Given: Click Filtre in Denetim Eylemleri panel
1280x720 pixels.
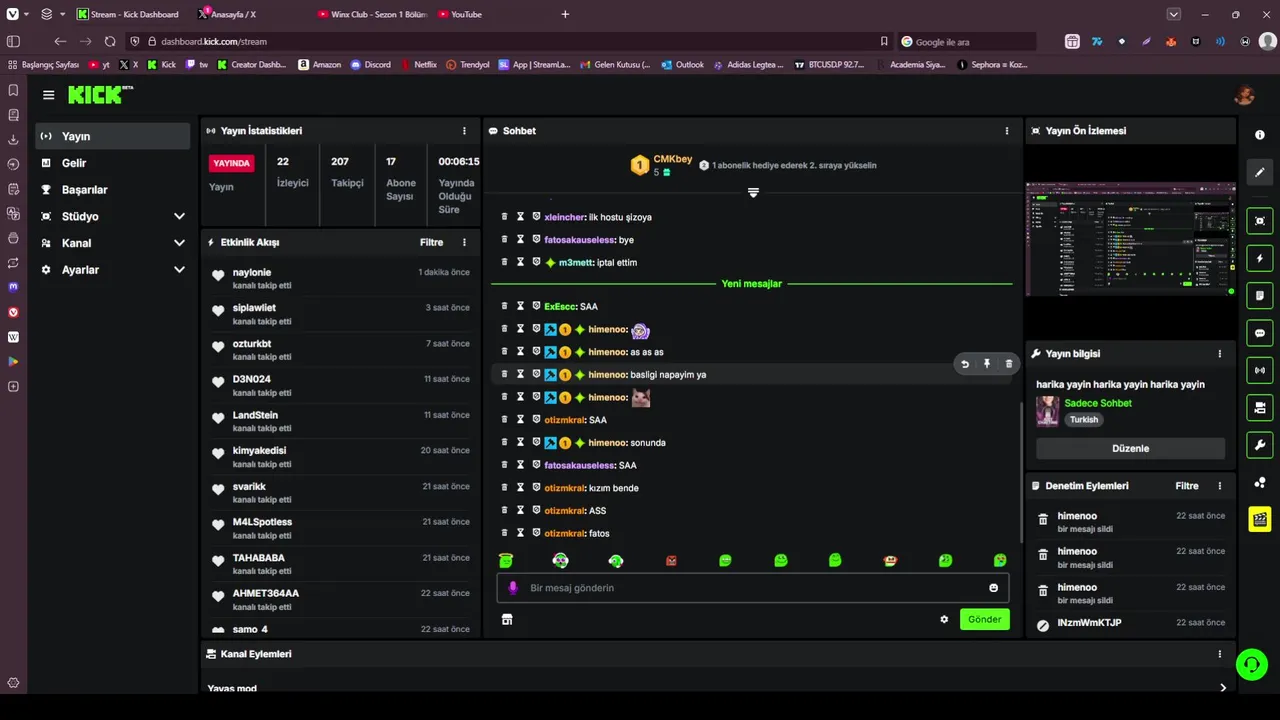Looking at the screenshot, I should coord(1187,486).
